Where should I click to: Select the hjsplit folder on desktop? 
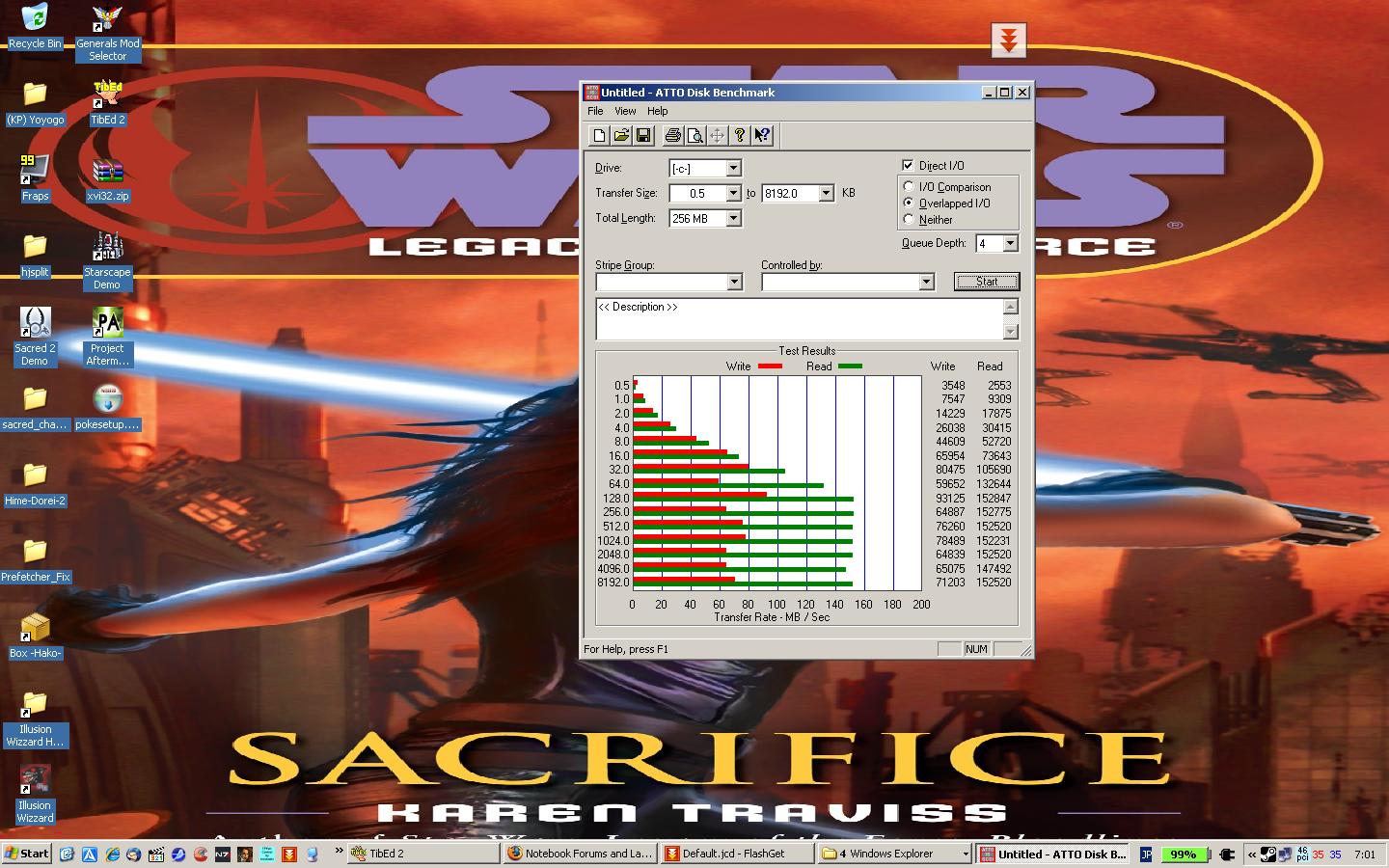pyautogui.click(x=35, y=255)
